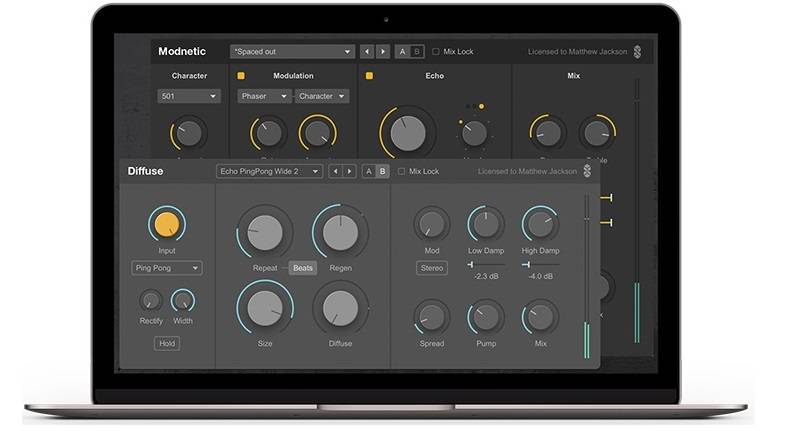Adjust the Low Damp slider
The height and width of the screenshot is (431, 800).
coord(471,265)
